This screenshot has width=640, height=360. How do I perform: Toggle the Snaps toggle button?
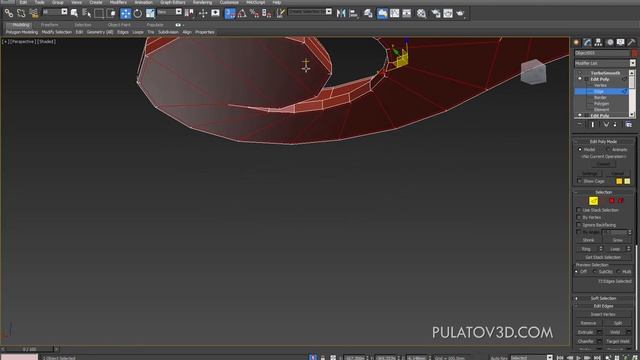click(230, 13)
